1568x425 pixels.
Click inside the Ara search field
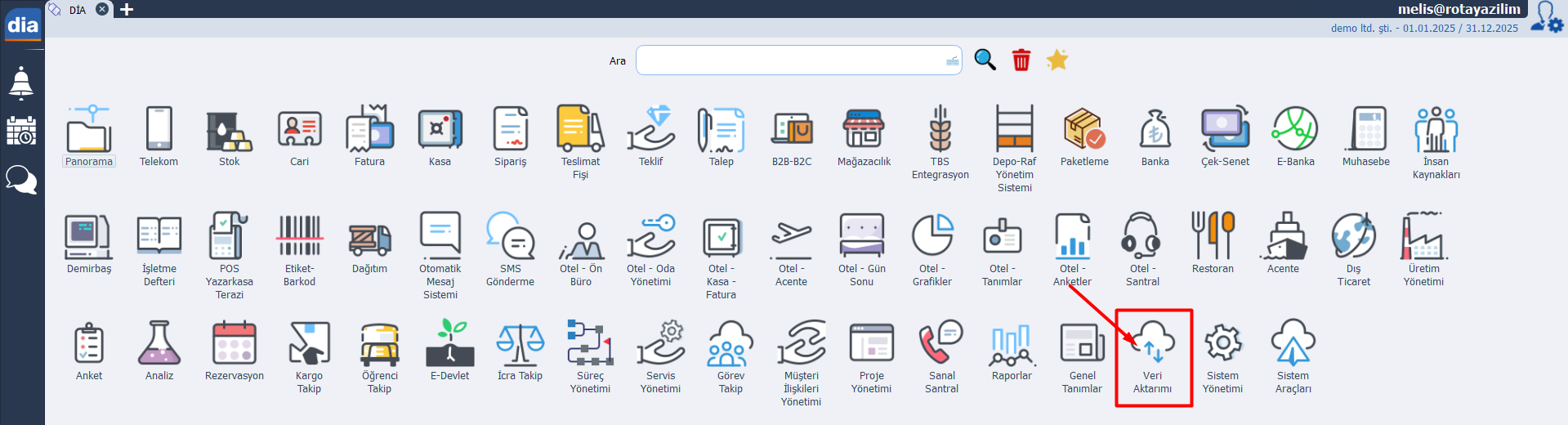click(788, 60)
